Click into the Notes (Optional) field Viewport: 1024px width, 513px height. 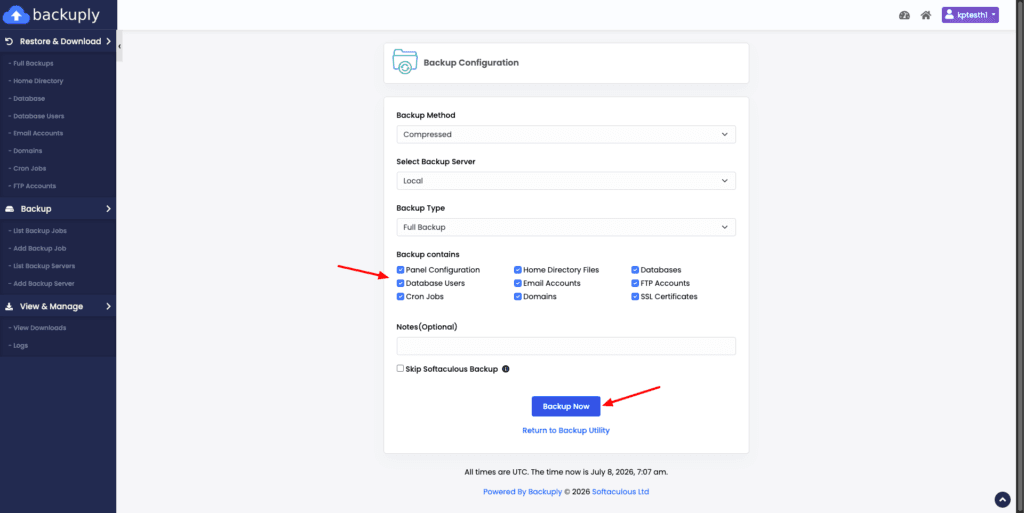click(x=566, y=346)
